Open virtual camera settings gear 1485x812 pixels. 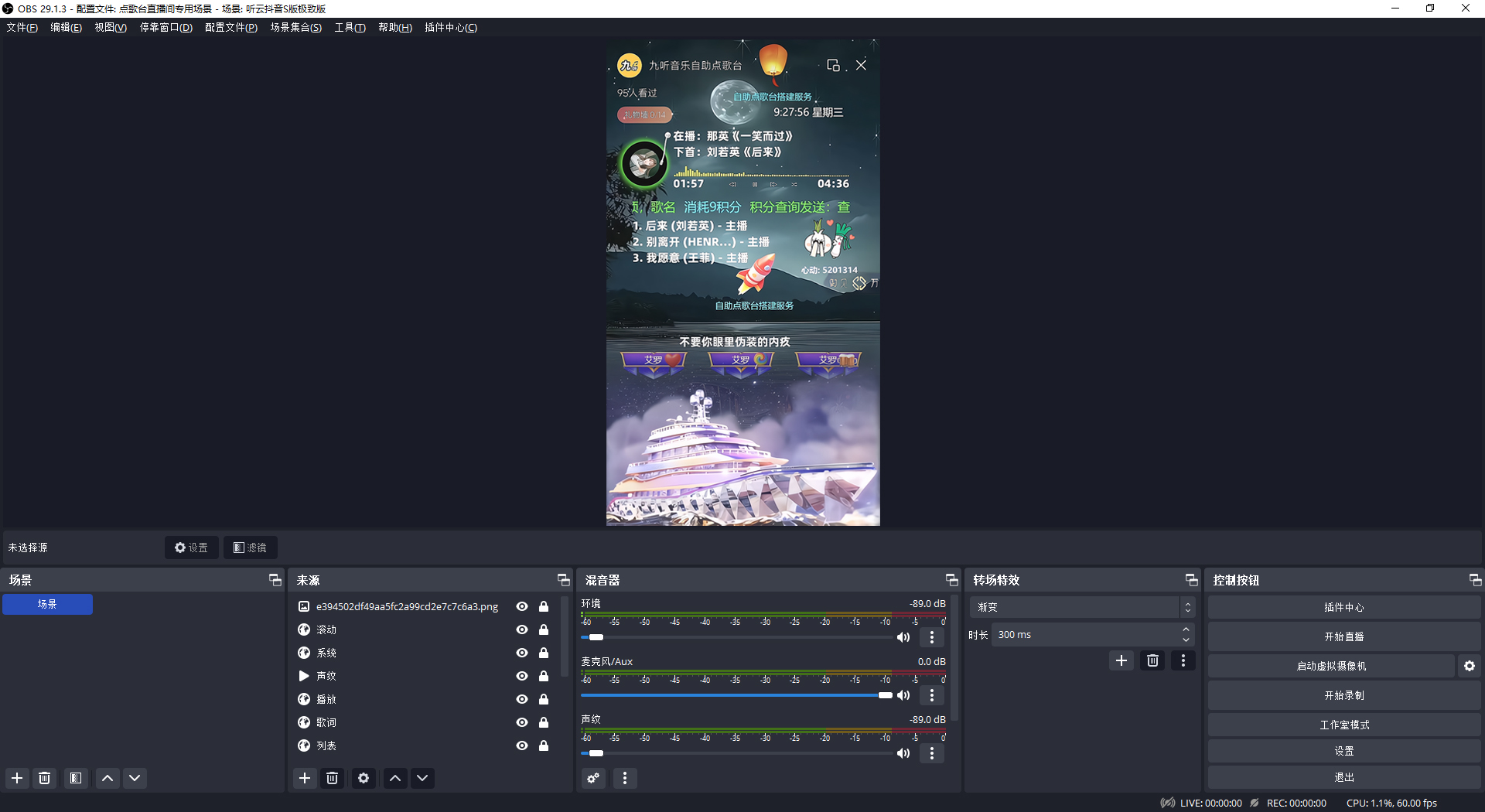click(x=1470, y=666)
